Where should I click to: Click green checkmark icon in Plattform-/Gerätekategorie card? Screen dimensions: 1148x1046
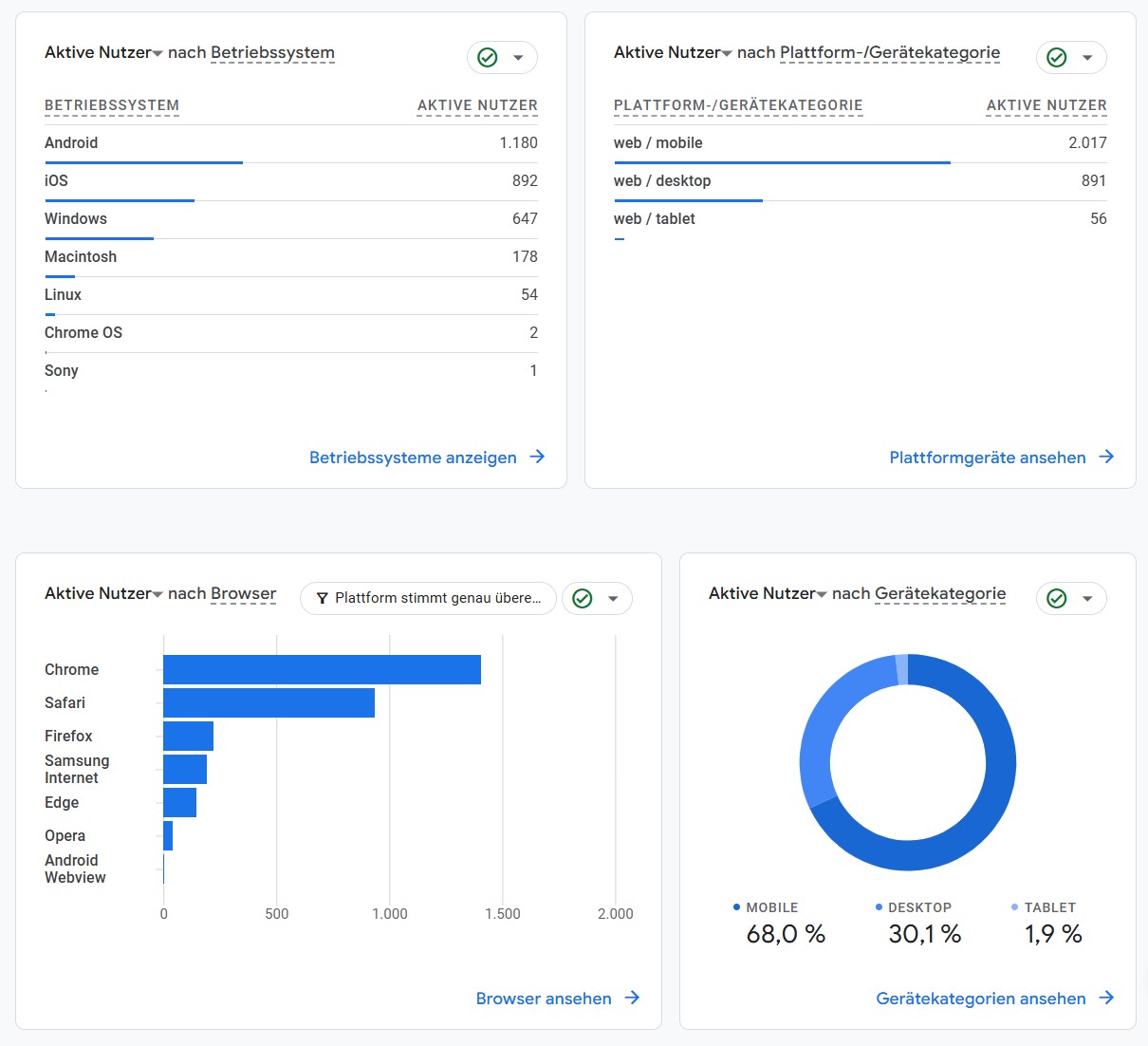1057,58
